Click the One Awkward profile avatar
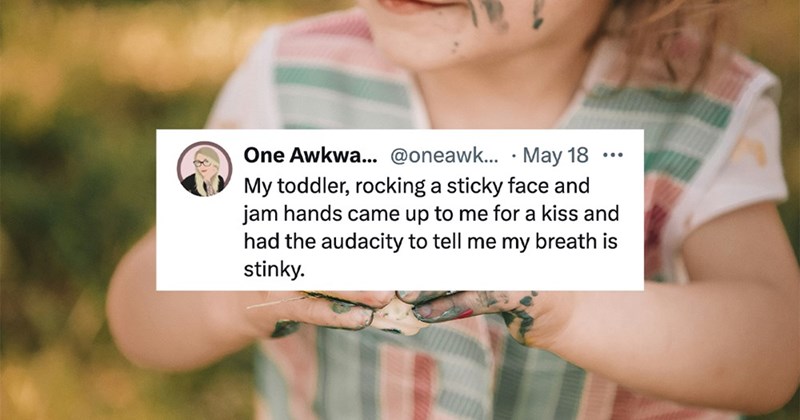 205,169
